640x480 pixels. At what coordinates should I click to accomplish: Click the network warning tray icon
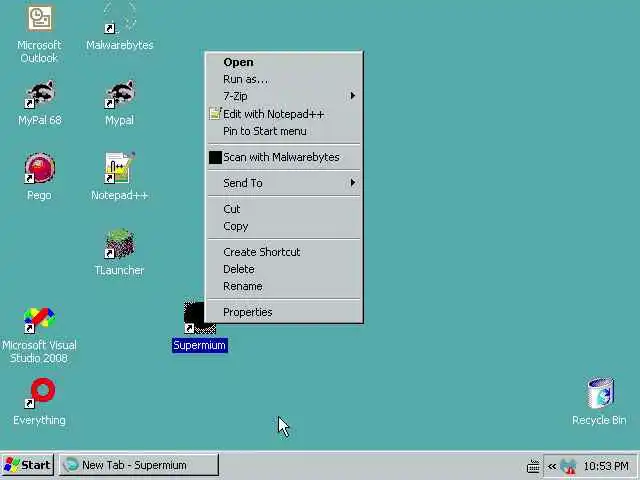[x=568, y=466]
